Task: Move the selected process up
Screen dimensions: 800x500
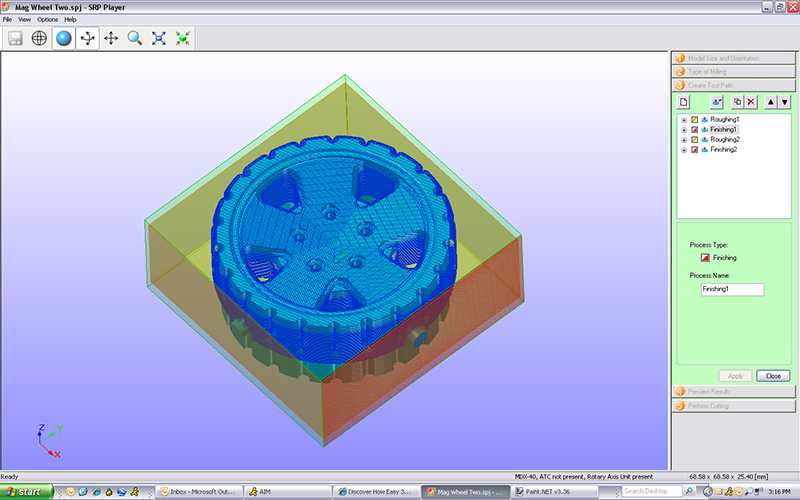Action: click(x=770, y=102)
